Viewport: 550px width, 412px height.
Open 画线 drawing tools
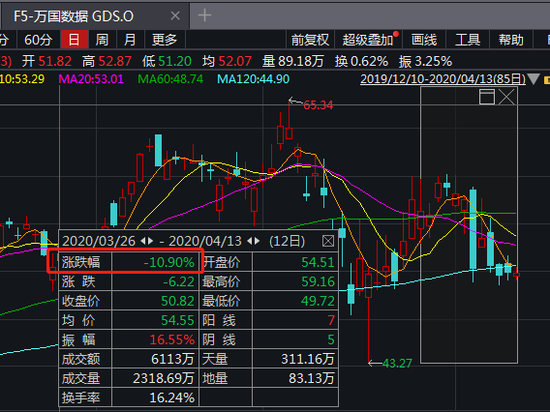coord(424,40)
